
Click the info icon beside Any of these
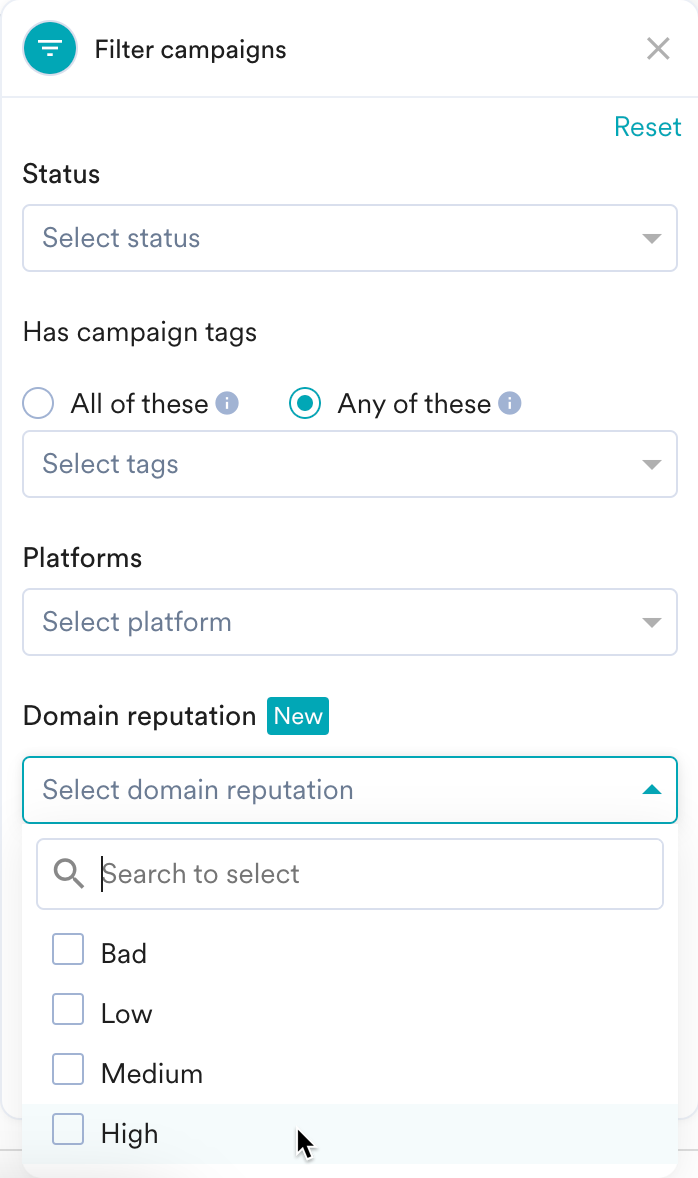coord(510,404)
